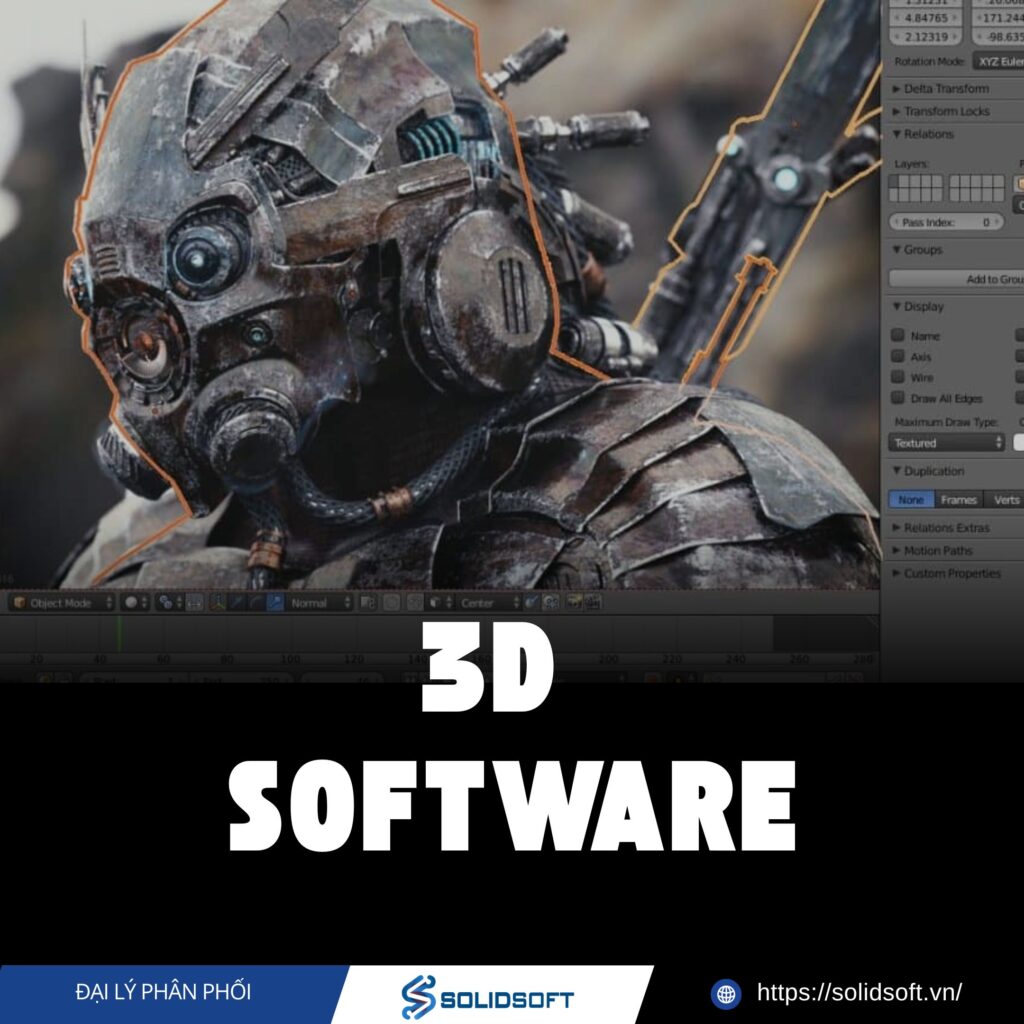Select the translate manipulator arrow icon
The height and width of the screenshot is (1024, 1024).
236,603
